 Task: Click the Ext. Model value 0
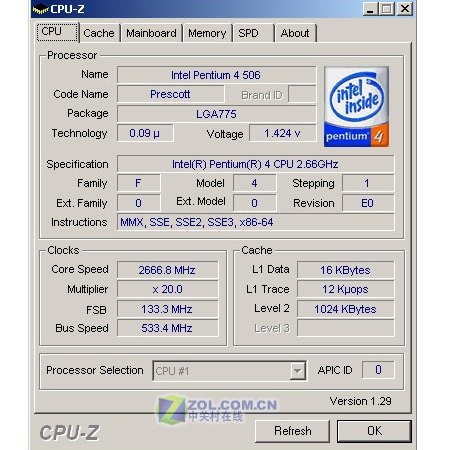coord(255,203)
